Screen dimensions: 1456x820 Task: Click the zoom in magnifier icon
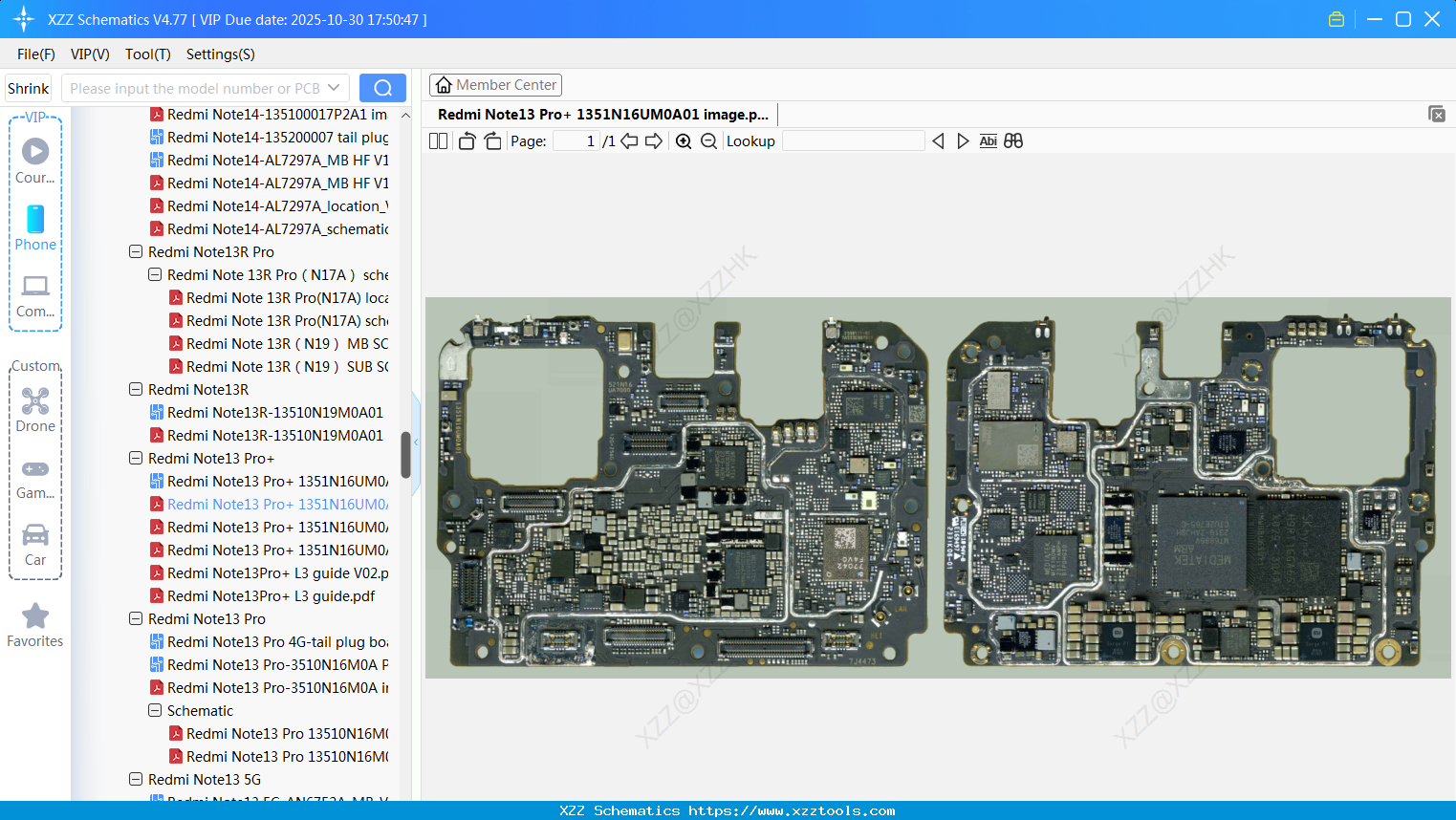point(684,141)
